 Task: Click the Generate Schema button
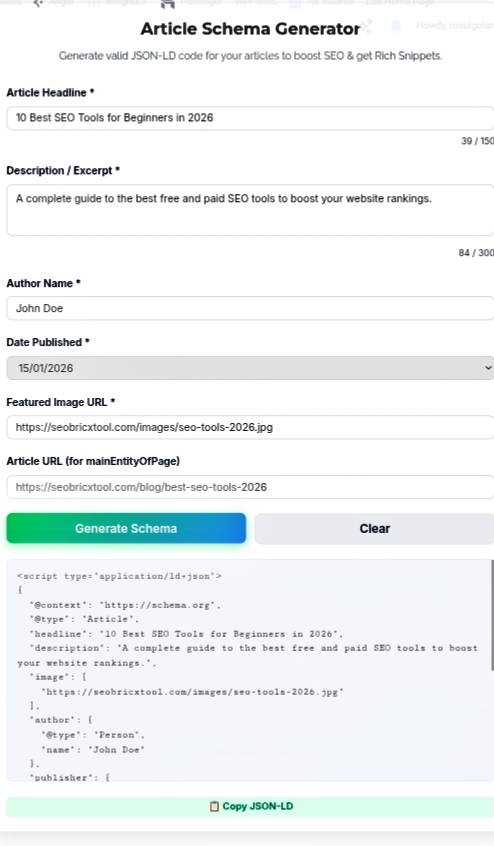[x=126, y=528]
